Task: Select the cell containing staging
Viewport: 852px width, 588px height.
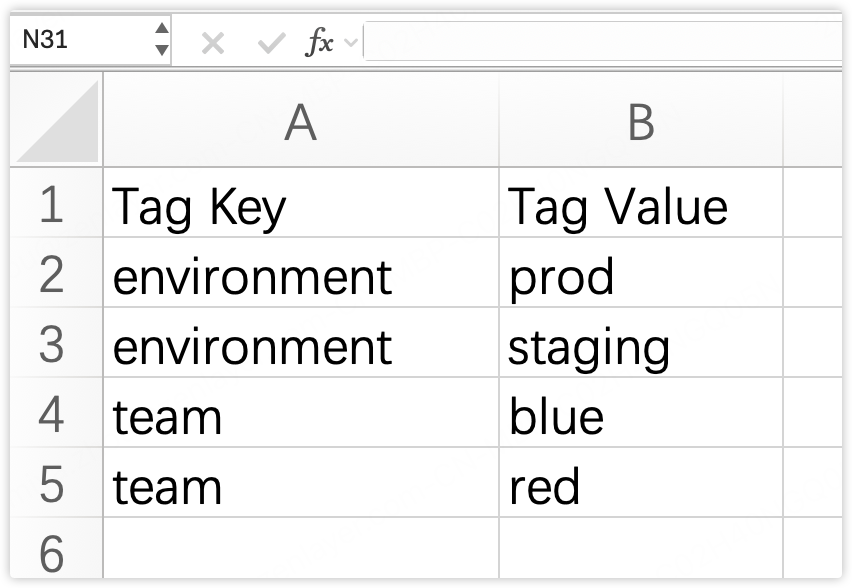Action: [x=640, y=345]
